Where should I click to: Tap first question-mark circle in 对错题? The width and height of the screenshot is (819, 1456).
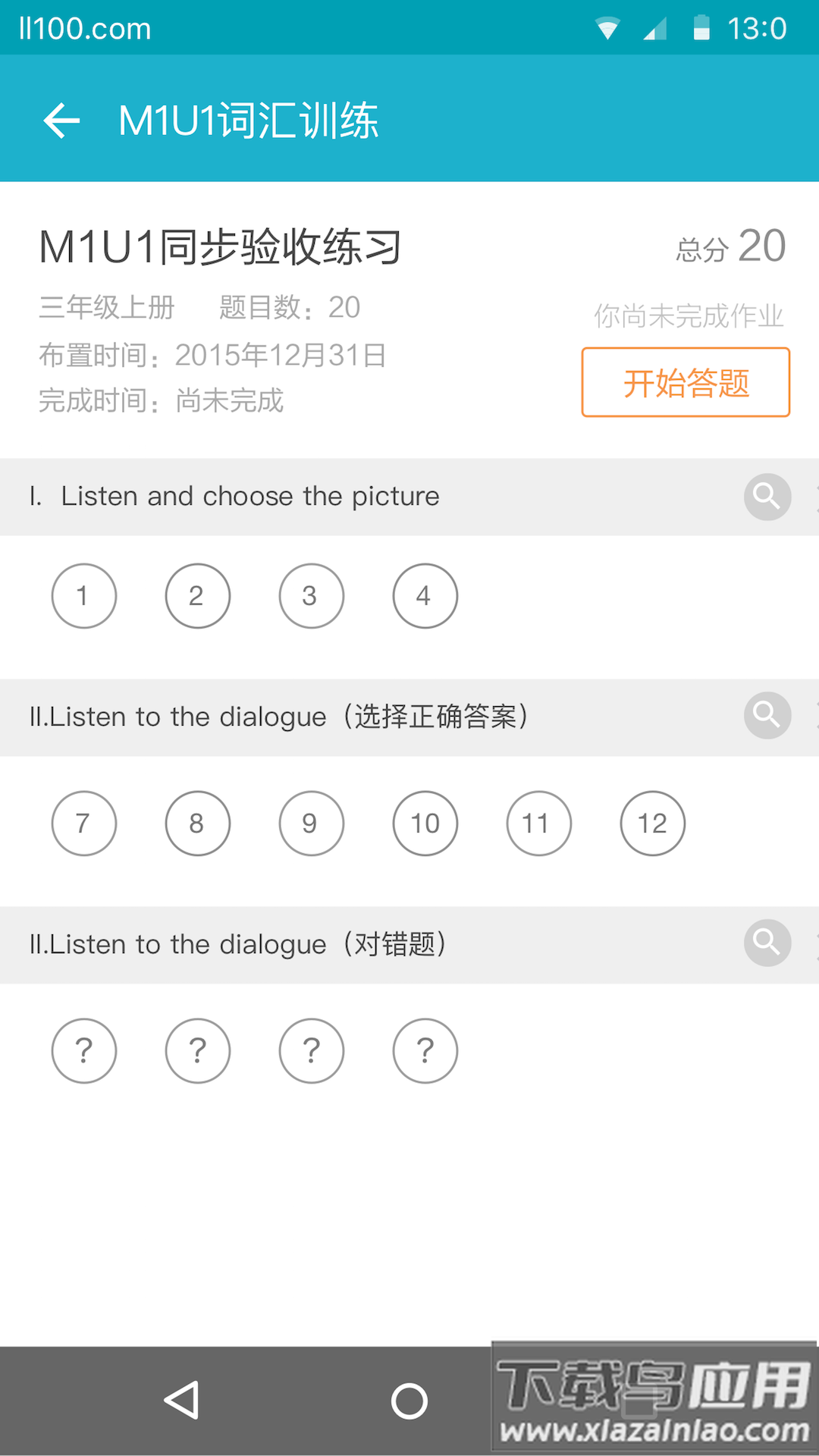tap(84, 1051)
